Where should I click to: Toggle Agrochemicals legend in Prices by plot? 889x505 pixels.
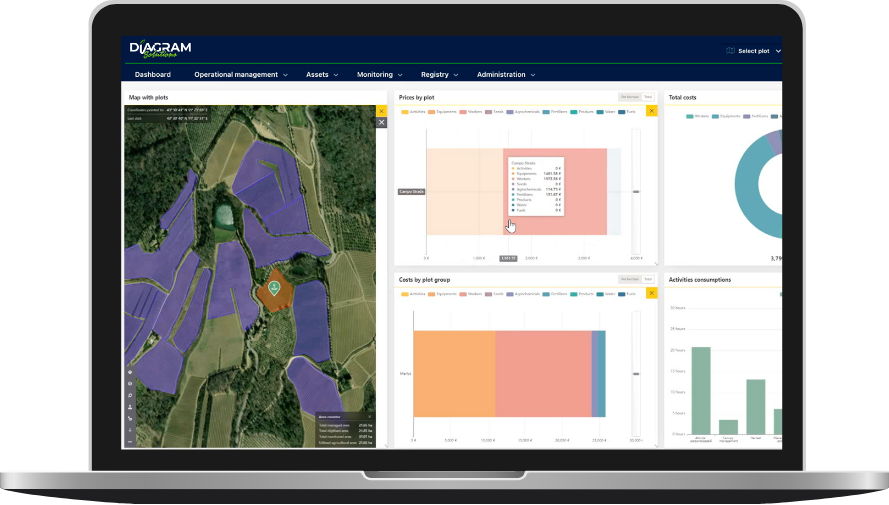pyautogui.click(x=523, y=112)
